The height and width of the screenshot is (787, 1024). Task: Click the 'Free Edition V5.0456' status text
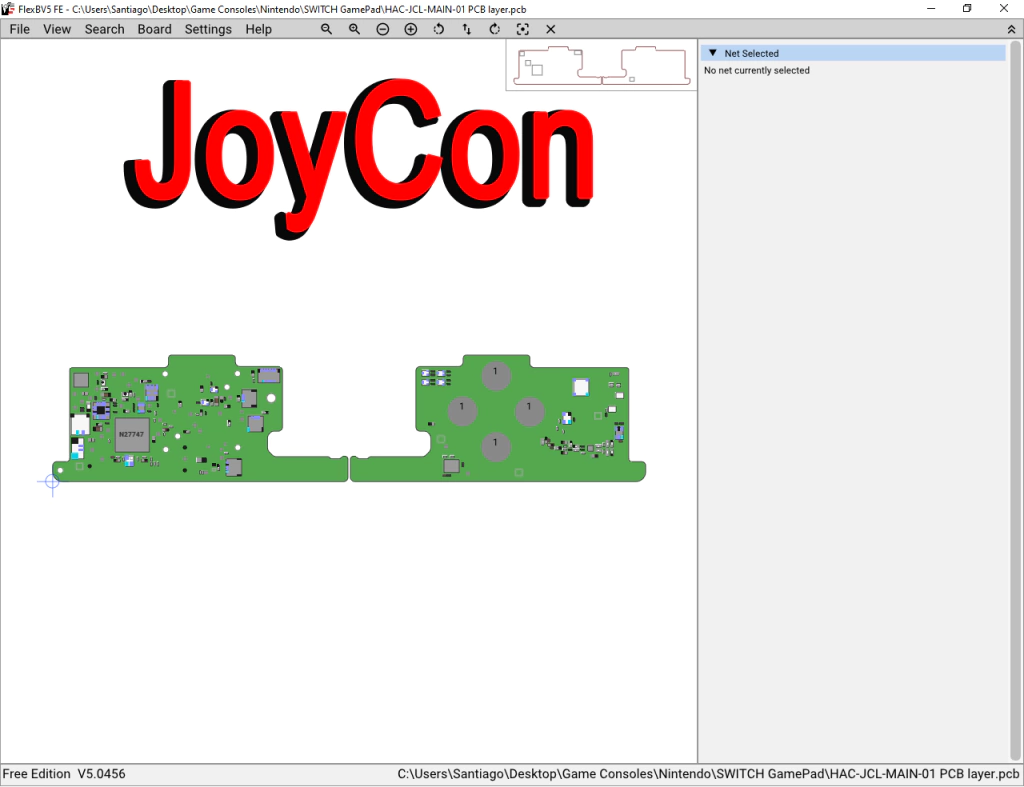point(64,774)
